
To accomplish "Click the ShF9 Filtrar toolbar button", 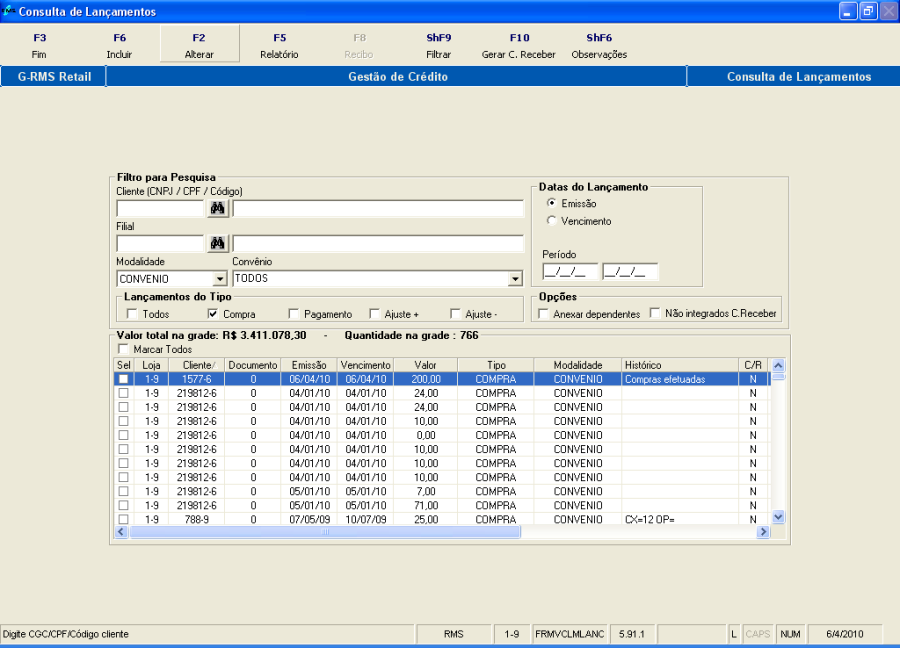I will click(438, 45).
